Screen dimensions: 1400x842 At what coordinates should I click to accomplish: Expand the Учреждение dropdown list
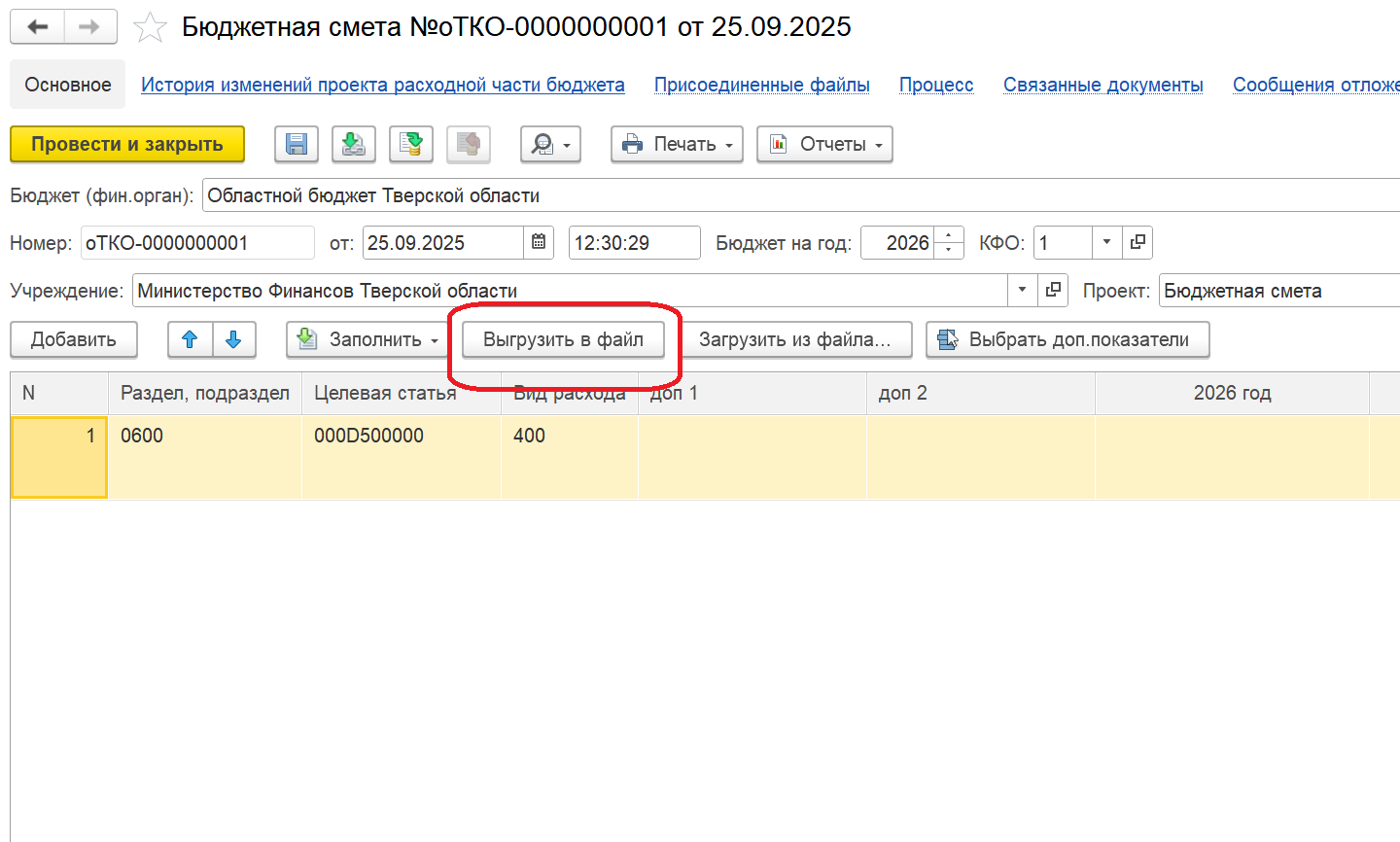tap(1022, 290)
